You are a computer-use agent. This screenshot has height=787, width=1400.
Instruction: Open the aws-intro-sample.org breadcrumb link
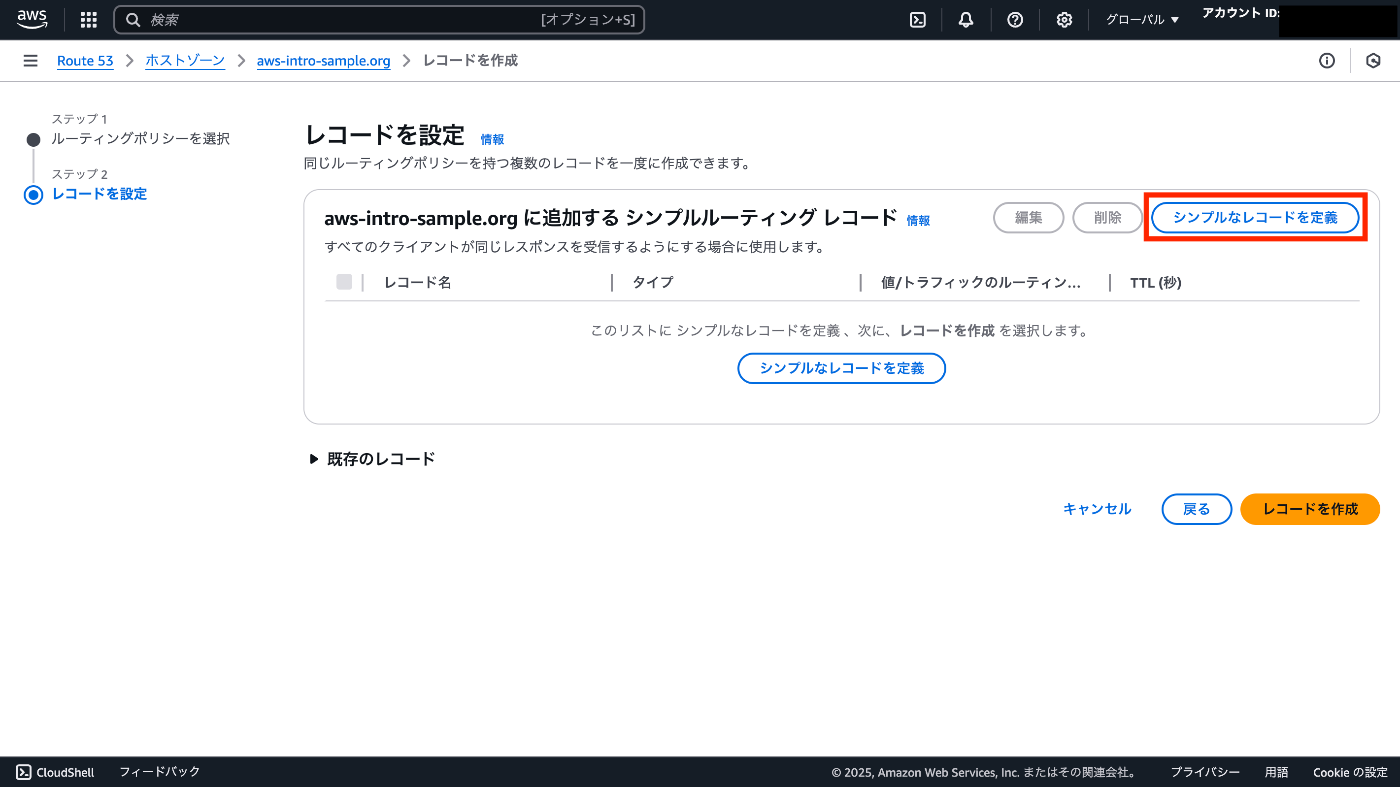(323, 61)
